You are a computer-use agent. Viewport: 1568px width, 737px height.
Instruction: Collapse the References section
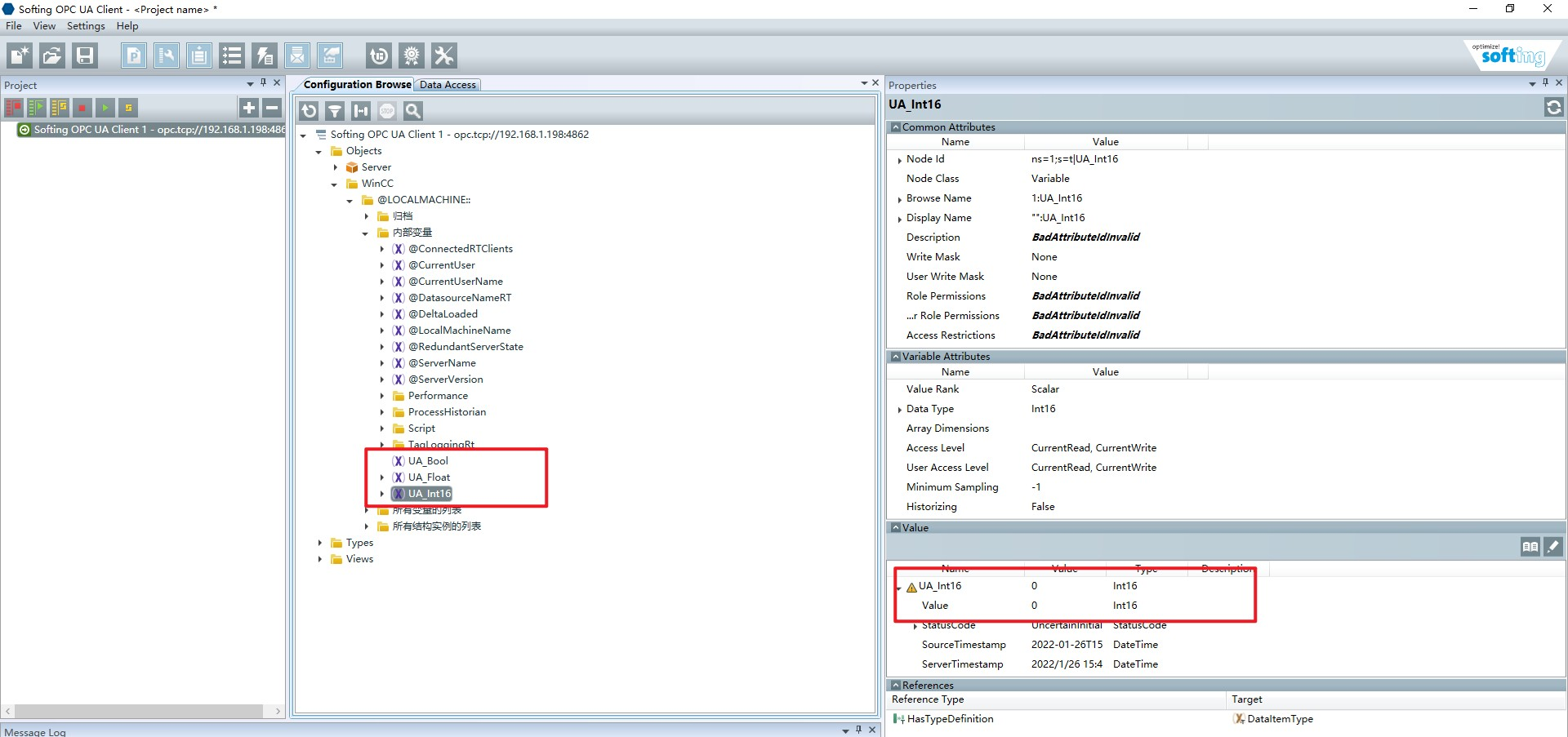coord(896,686)
